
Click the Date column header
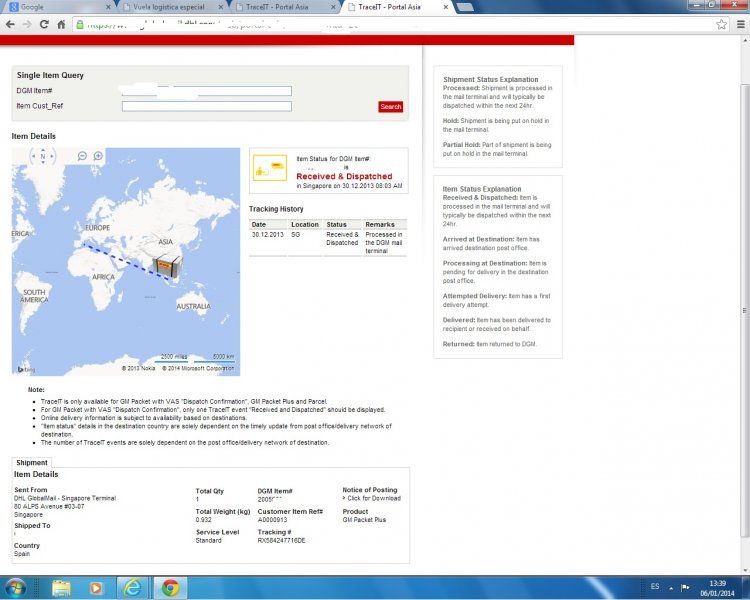pos(268,224)
